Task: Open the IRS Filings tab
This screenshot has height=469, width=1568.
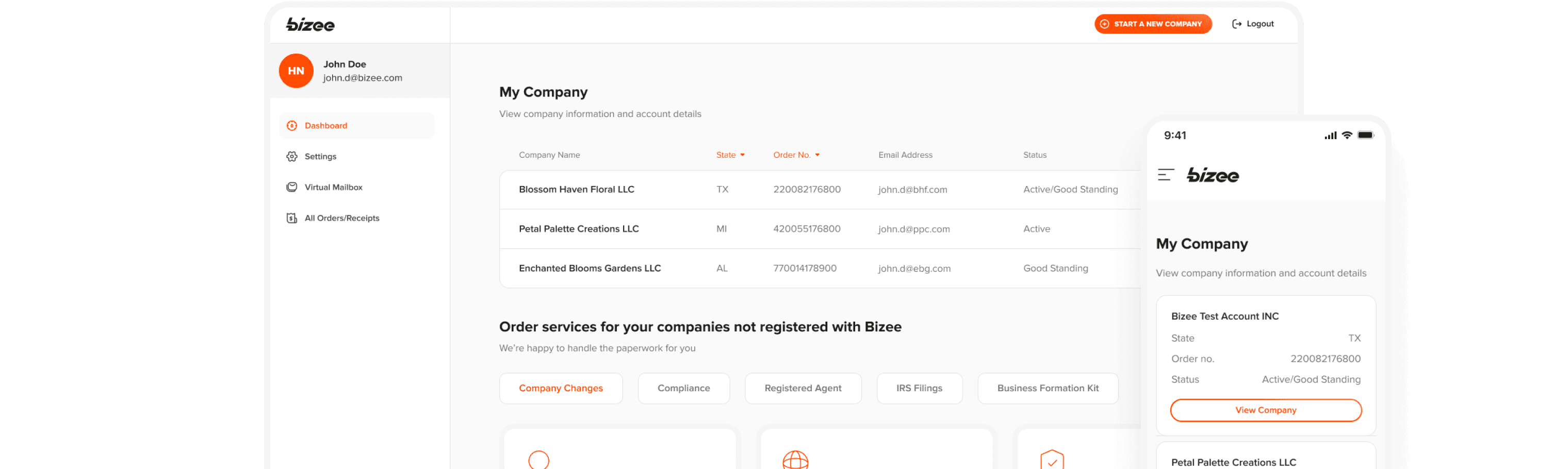Action: click(919, 389)
